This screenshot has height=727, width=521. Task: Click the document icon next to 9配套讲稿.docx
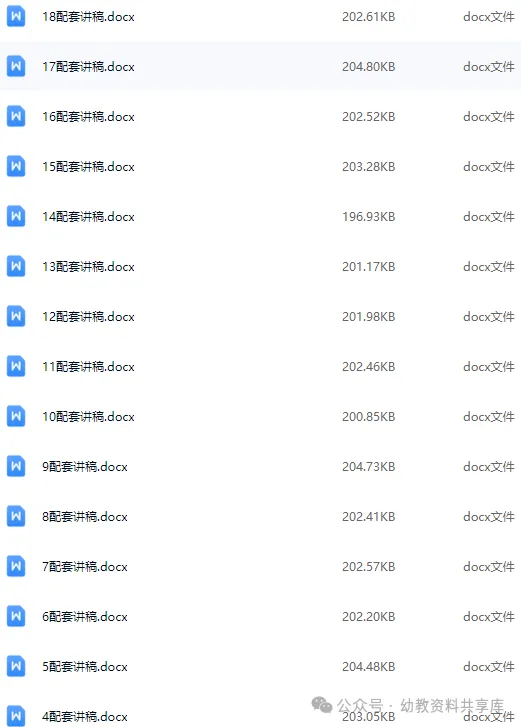click(16, 466)
